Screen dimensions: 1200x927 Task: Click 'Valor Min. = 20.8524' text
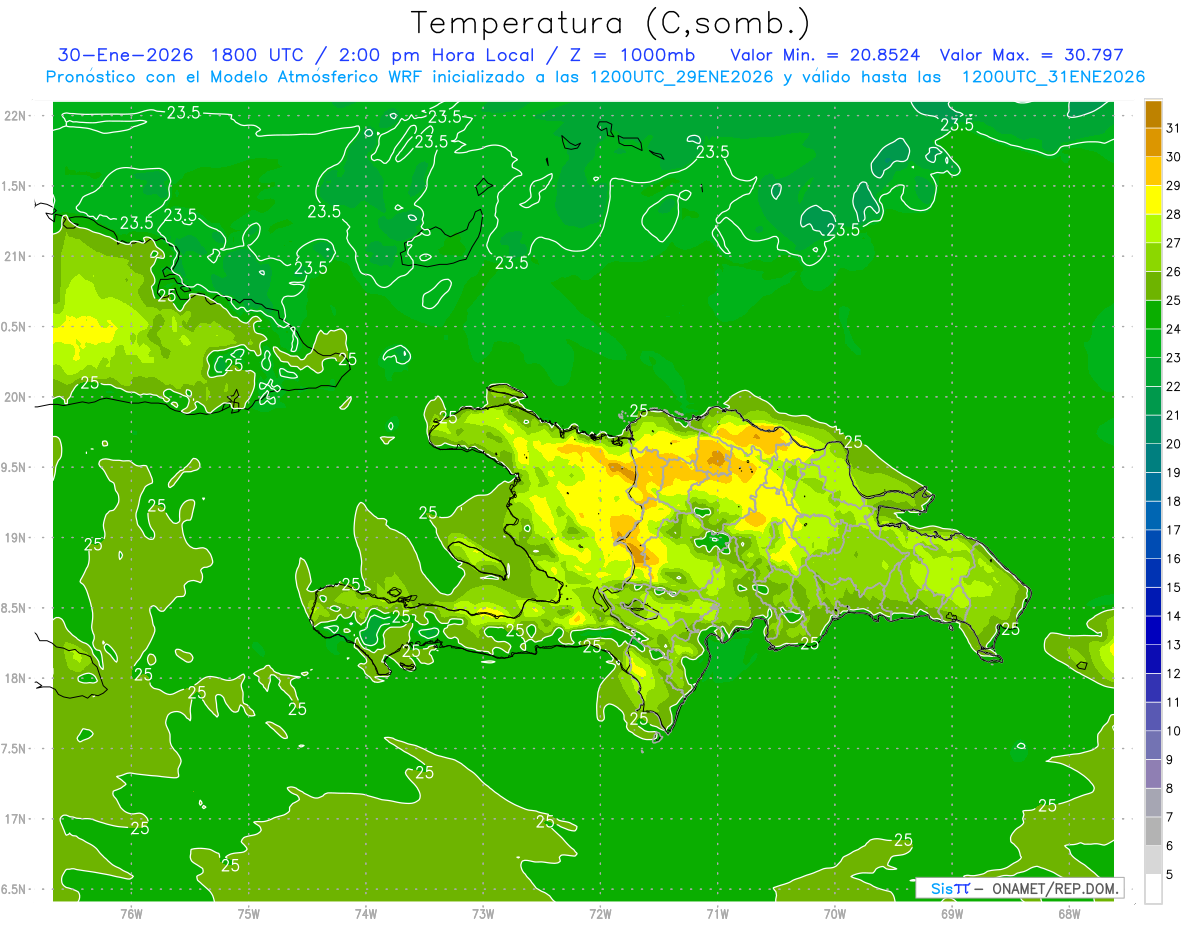pos(825,55)
